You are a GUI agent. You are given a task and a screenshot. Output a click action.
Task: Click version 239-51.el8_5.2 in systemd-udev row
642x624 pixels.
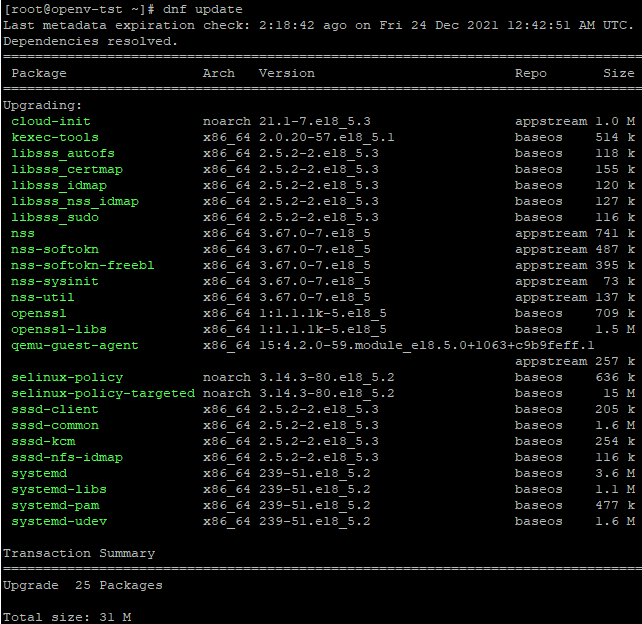point(314,521)
